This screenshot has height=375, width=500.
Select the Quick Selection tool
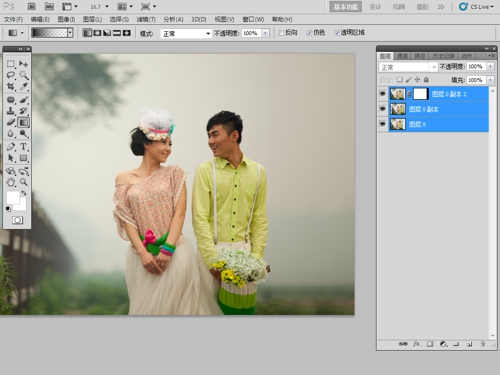point(23,75)
